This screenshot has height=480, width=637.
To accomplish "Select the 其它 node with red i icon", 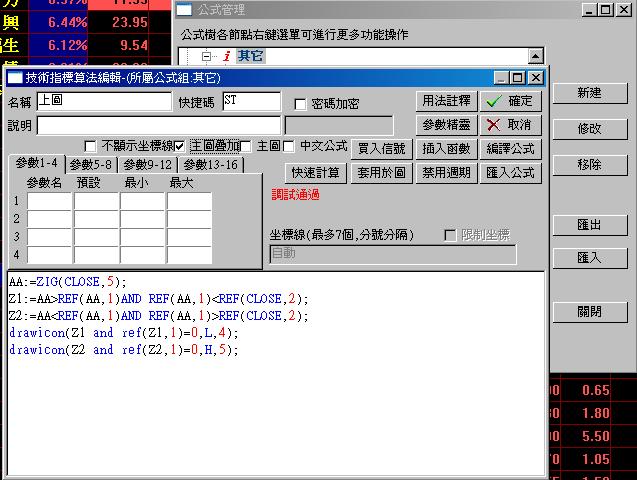I will [x=251, y=56].
